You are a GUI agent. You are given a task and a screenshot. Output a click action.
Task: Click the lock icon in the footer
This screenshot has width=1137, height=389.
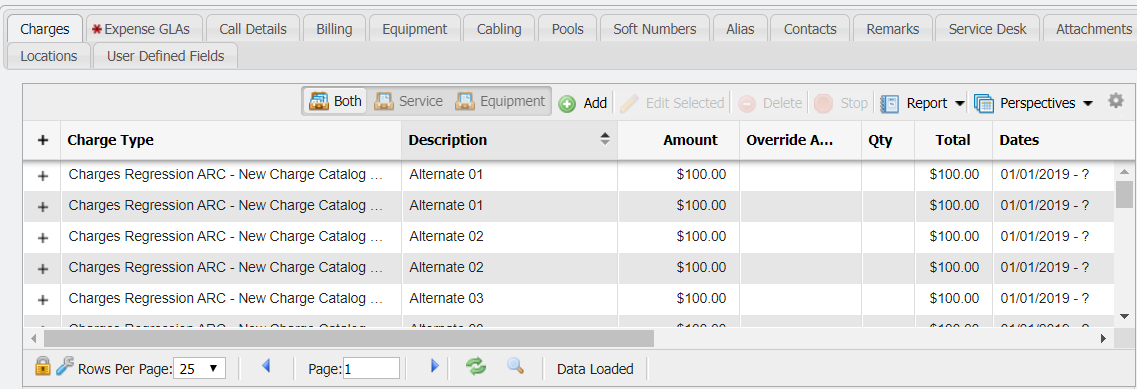(x=43, y=367)
